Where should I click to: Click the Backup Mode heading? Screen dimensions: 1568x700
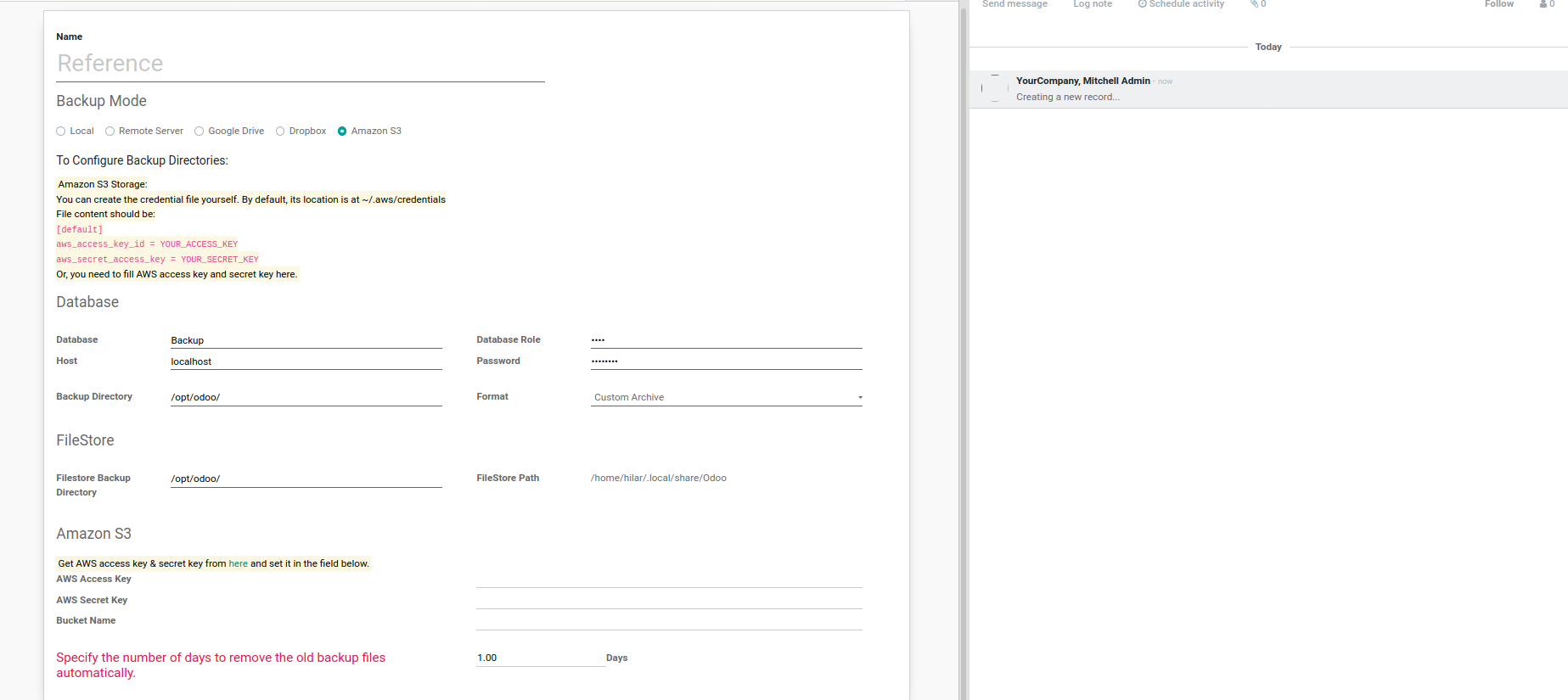pos(101,101)
